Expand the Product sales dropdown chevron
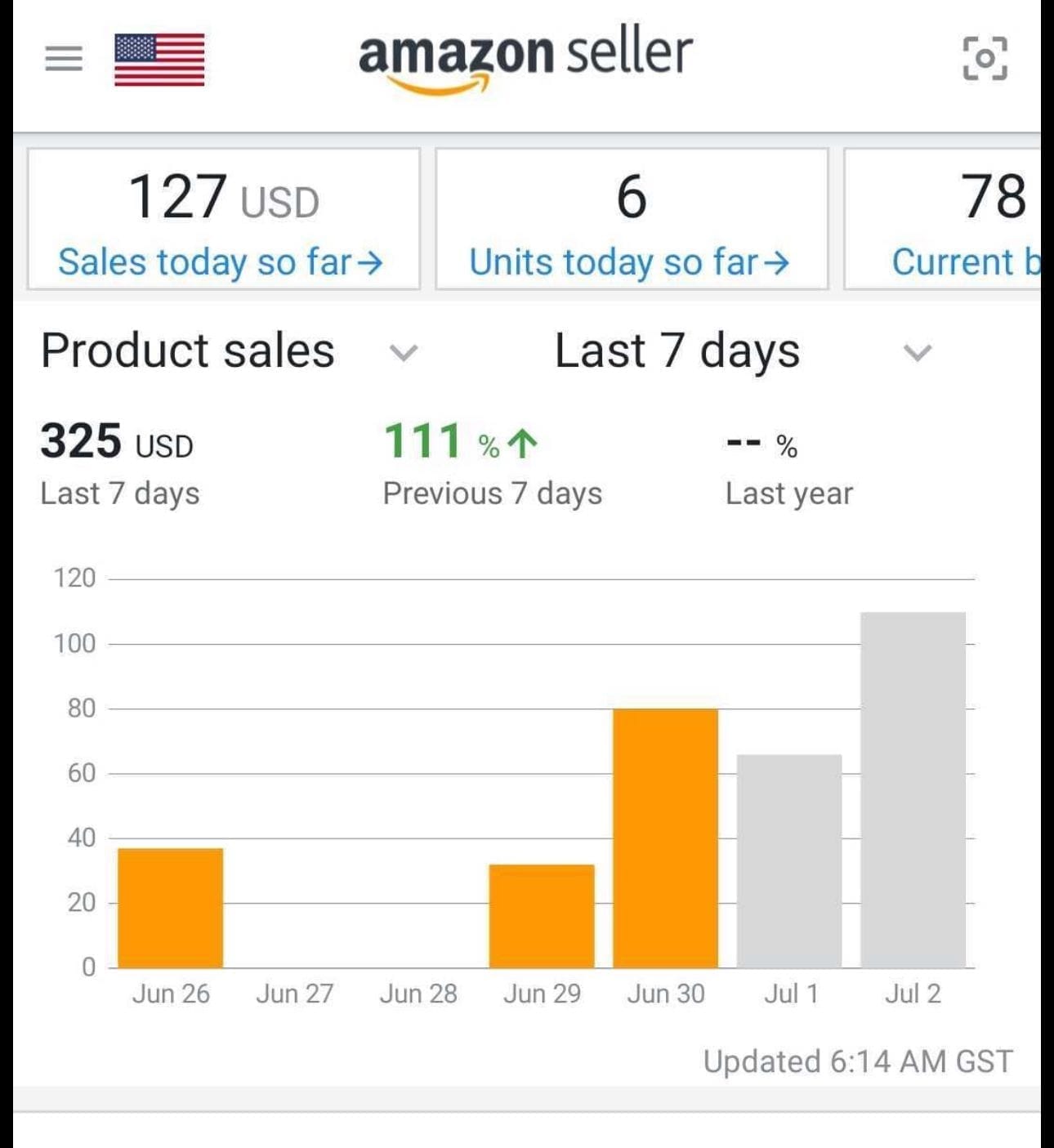Viewport: 1054px width, 1148px height. tap(404, 352)
